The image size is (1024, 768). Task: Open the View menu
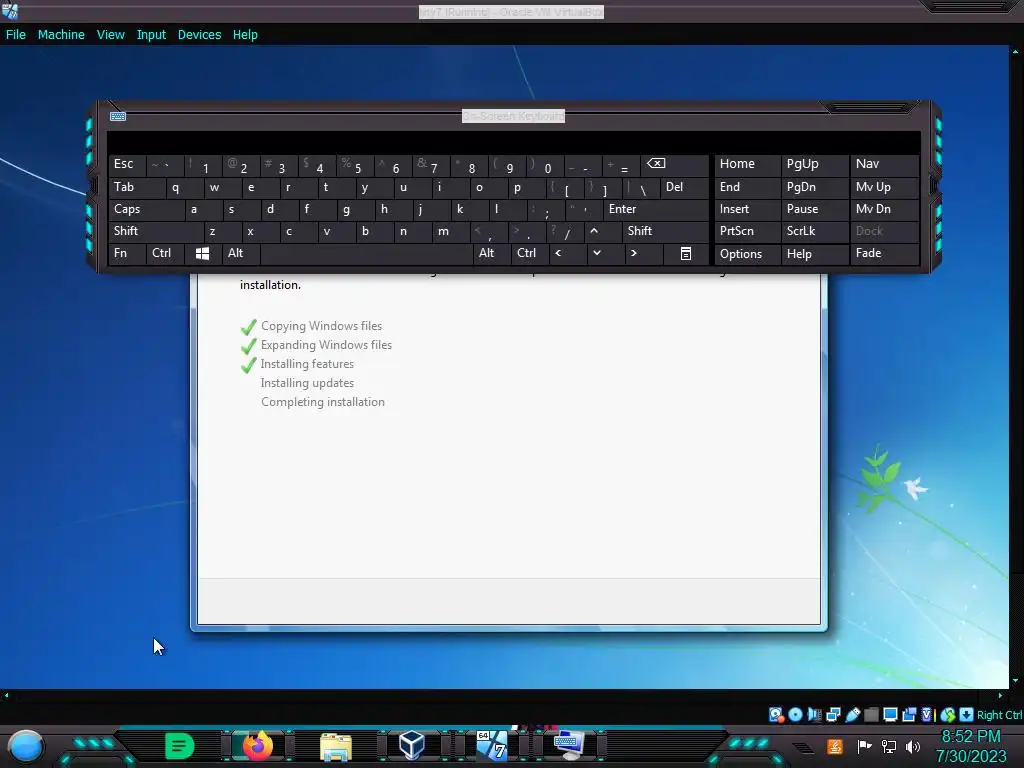click(110, 35)
